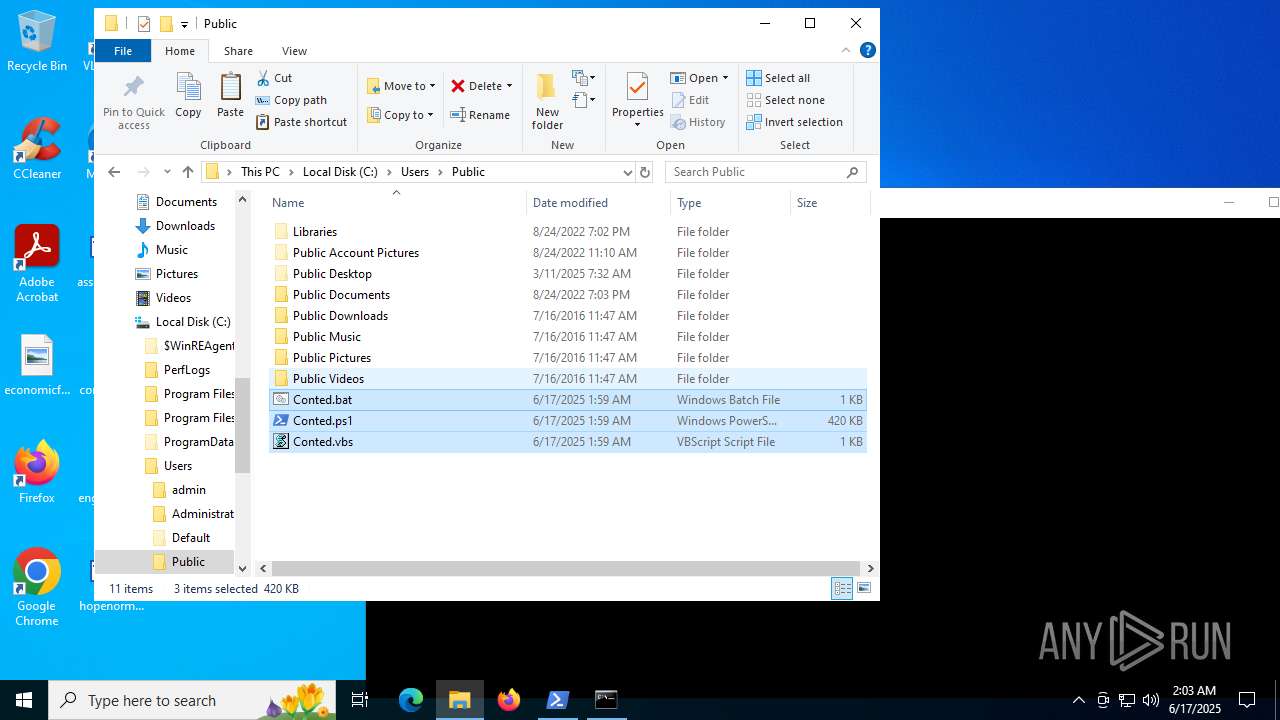Rename the selected item
This screenshot has width=1280, height=720.
(x=480, y=115)
